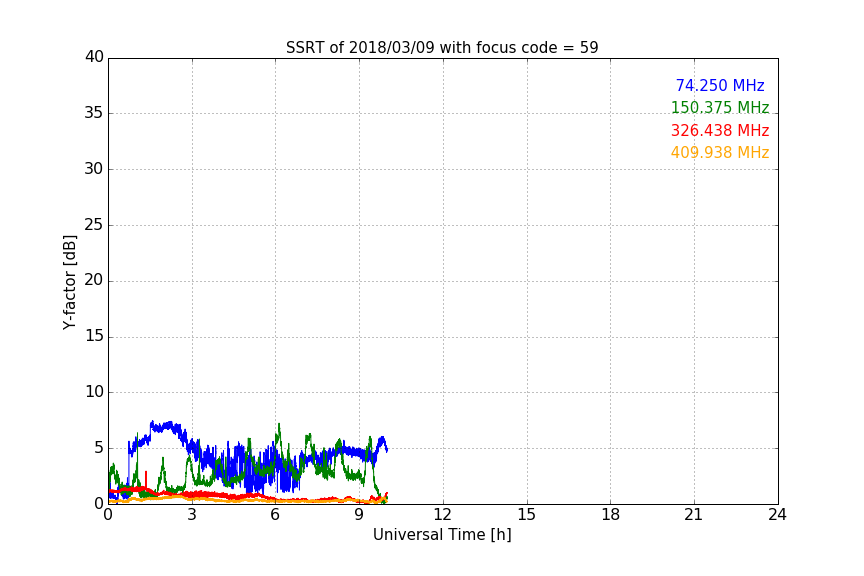Image resolution: width=864 pixels, height=576 pixels.
Task: Select the red "326.438 MHz" legend label
Action: (720, 131)
